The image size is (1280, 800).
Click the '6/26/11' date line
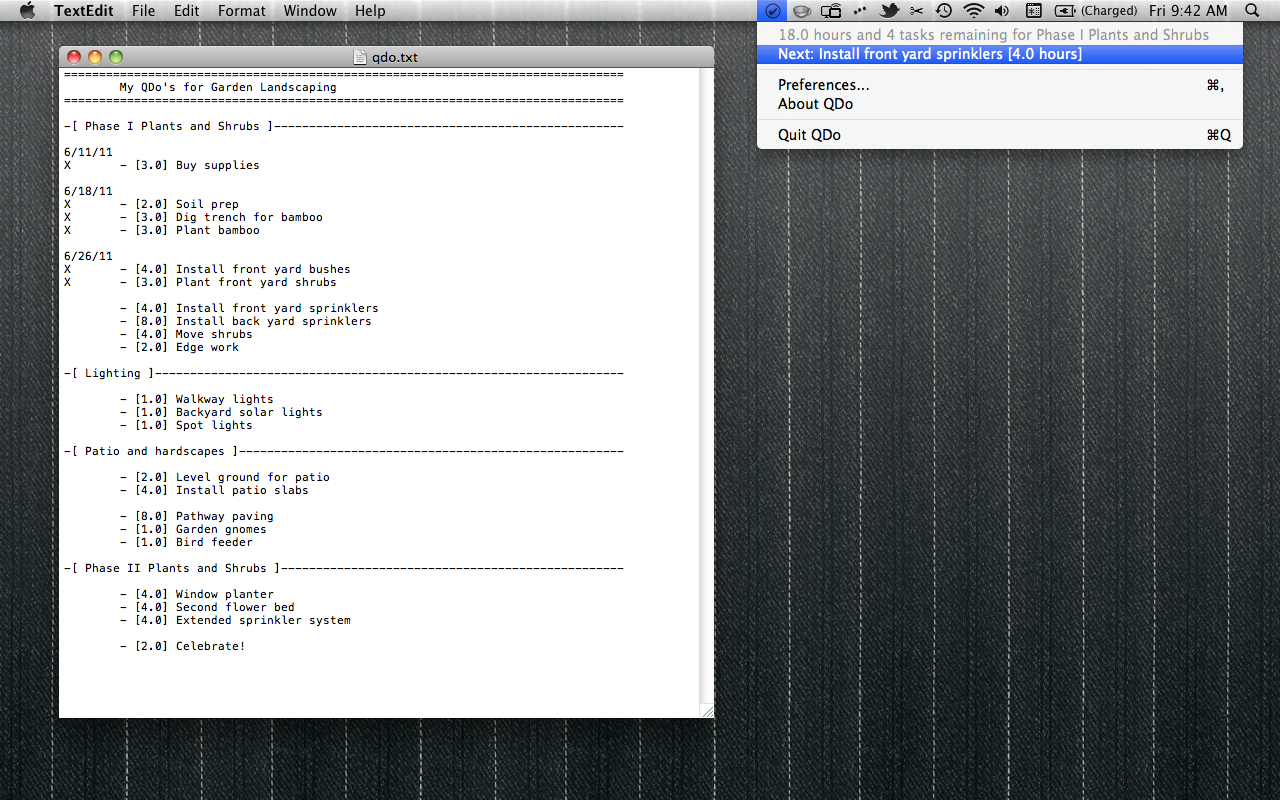88,256
